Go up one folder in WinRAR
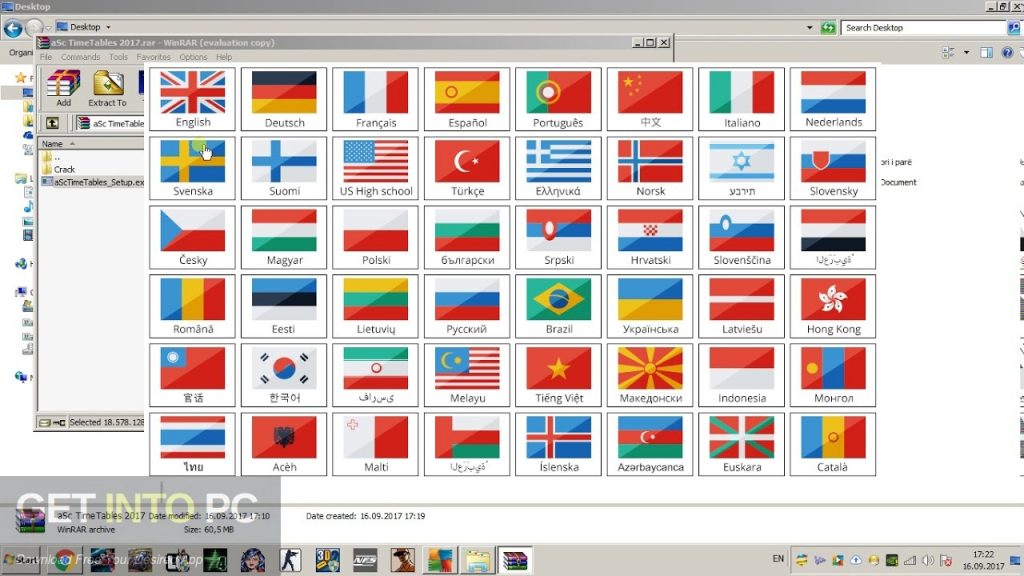This screenshot has width=1024, height=576. (53, 123)
